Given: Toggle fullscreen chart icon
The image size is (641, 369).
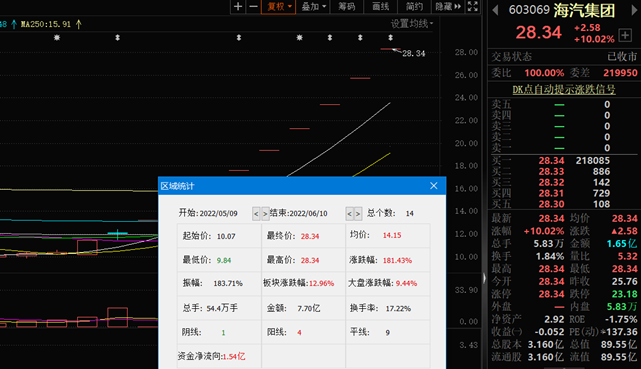Looking at the screenshot, I should [473, 7].
